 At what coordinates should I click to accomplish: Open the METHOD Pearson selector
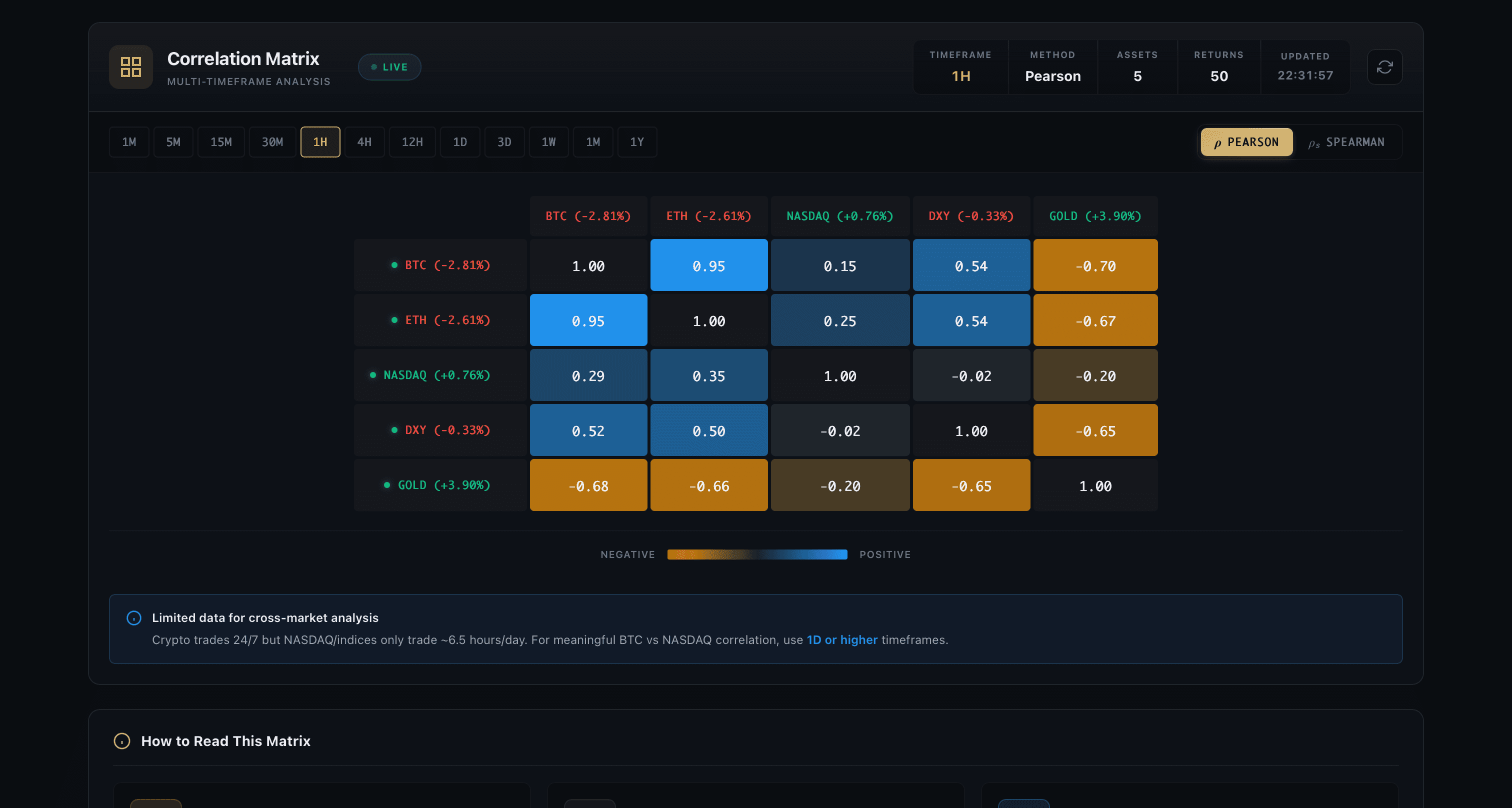[x=1052, y=67]
